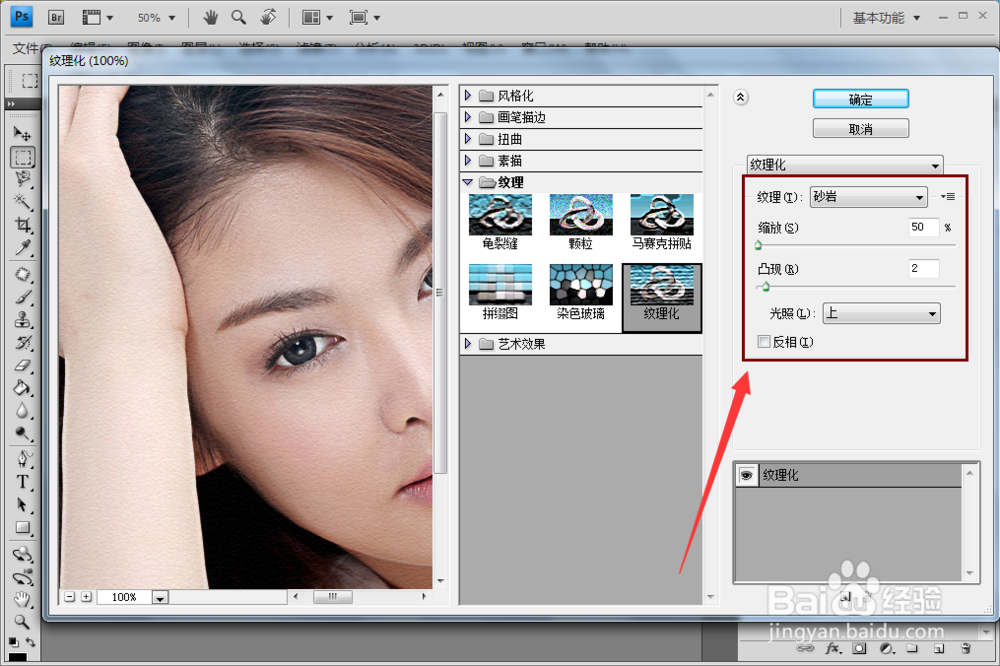
Task: Select the Blur tool
Action: point(22,411)
